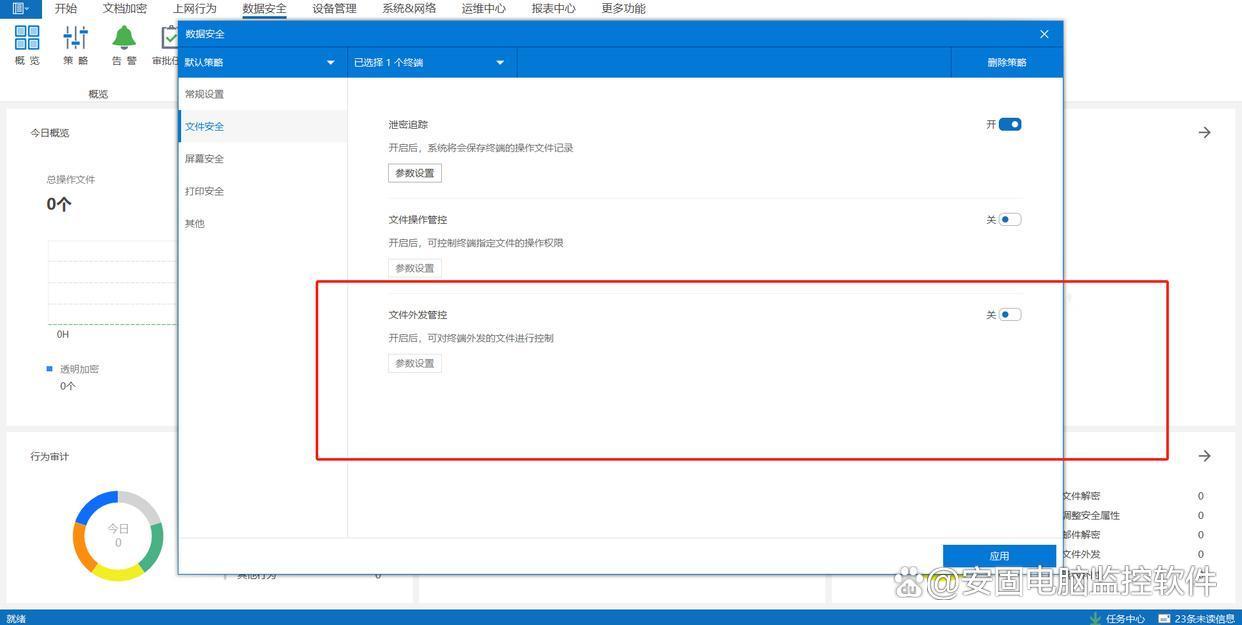Click 参数设置 under 泄密追踪
The height and width of the screenshot is (625, 1242).
(415, 173)
